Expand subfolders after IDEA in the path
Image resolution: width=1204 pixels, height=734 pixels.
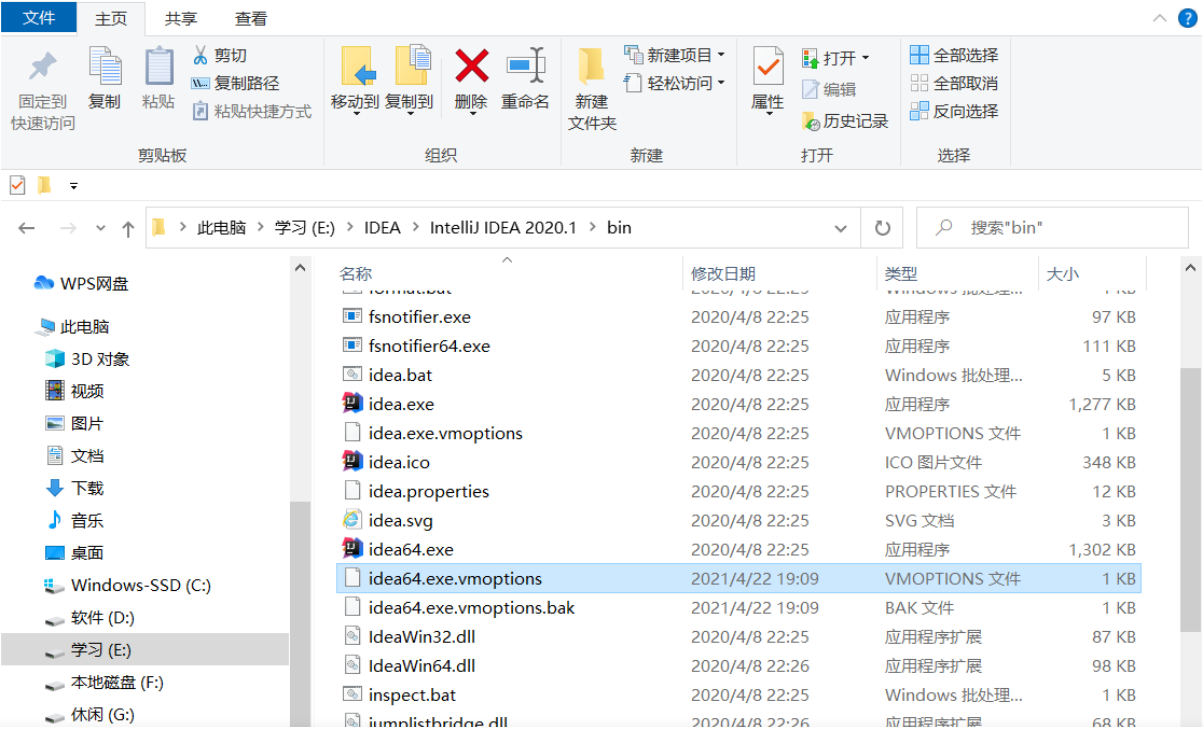[415, 228]
